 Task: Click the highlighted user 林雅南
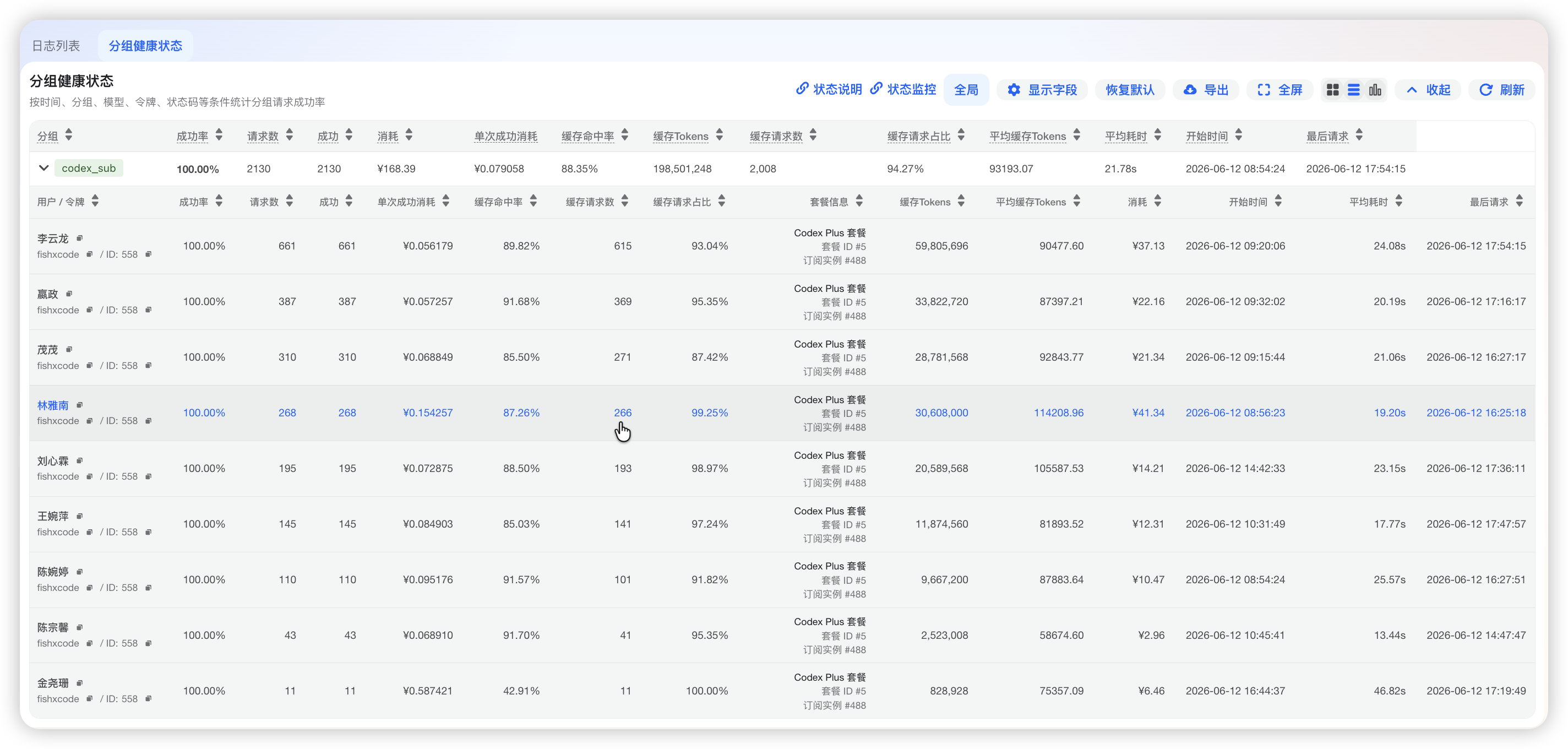pyautogui.click(x=53, y=405)
